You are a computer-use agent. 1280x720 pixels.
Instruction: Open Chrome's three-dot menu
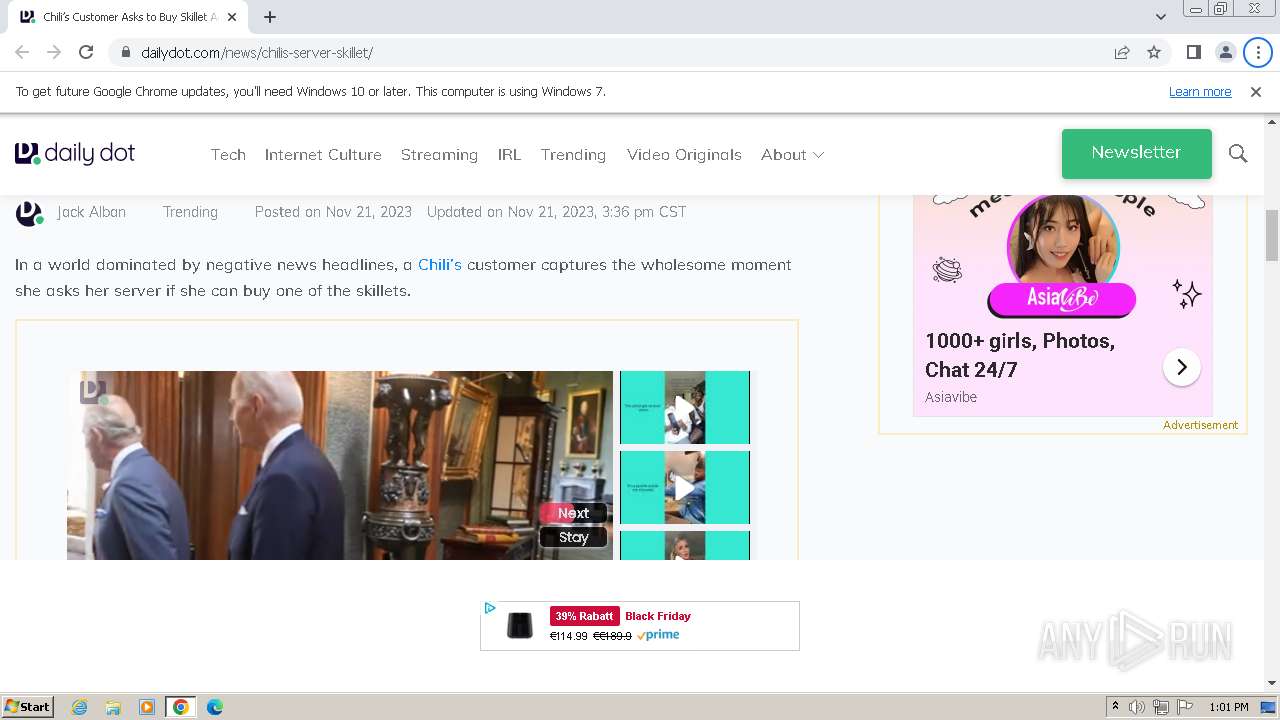(1258, 52)
